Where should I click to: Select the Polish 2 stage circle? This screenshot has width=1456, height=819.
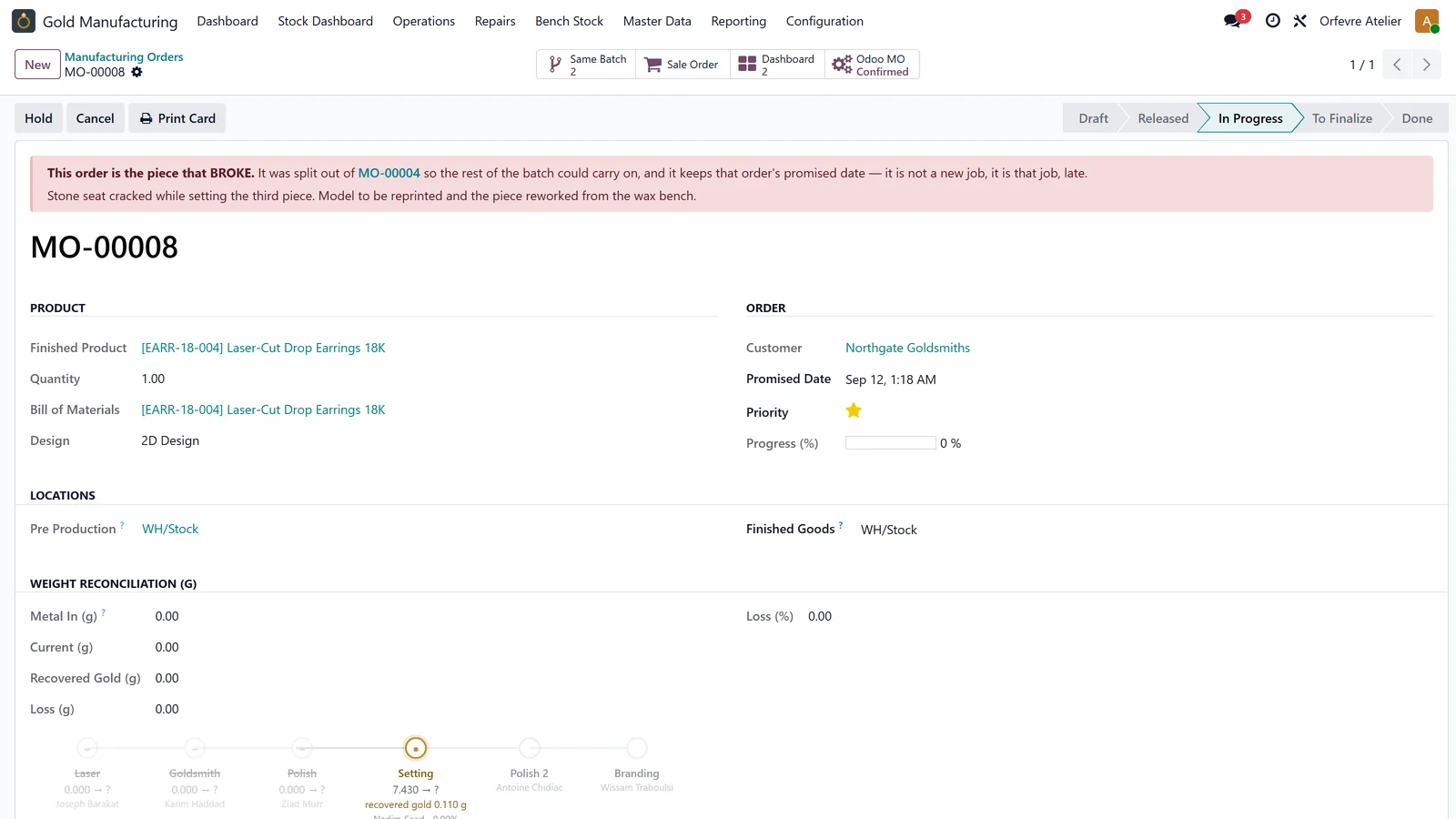530,748
